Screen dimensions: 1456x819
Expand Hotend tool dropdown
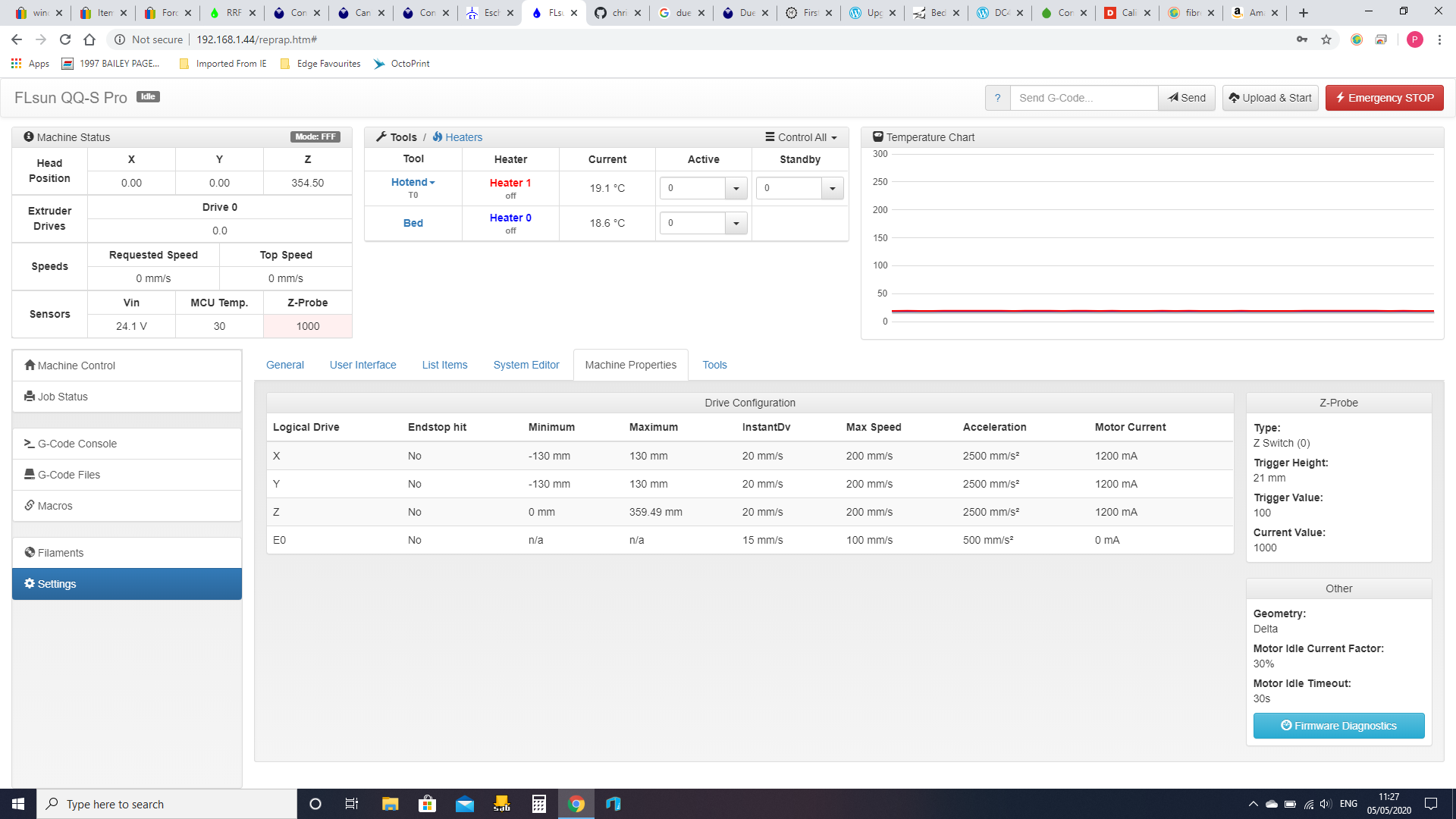pyautogui.click(x=413, y=182)
